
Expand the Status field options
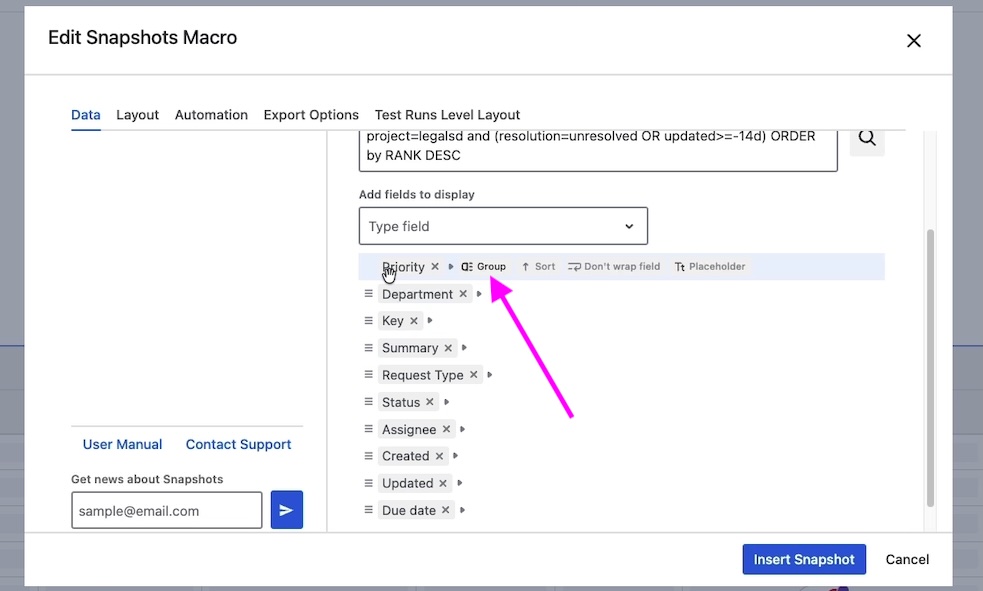pos(446,402)
